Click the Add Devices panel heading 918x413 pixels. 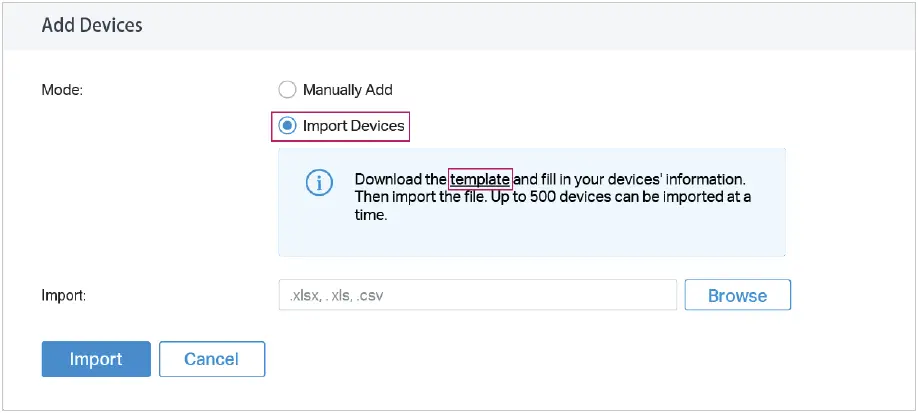tap(92, 25)
